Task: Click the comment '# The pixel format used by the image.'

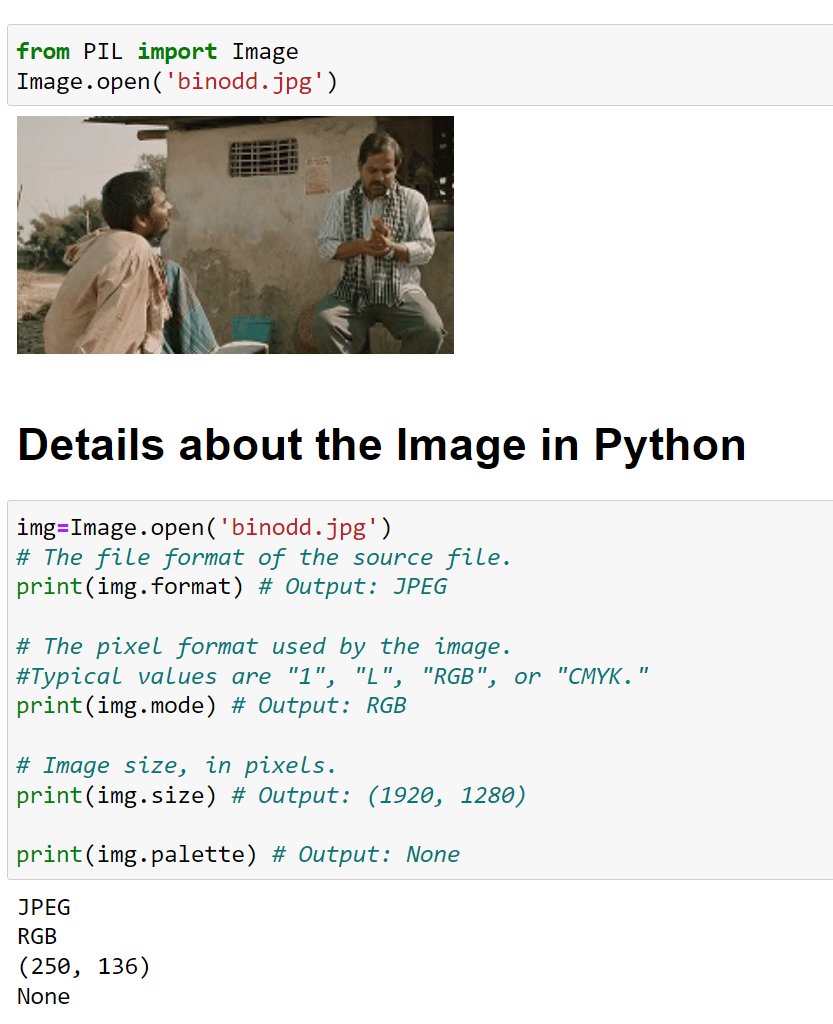Action: (264, 646)
